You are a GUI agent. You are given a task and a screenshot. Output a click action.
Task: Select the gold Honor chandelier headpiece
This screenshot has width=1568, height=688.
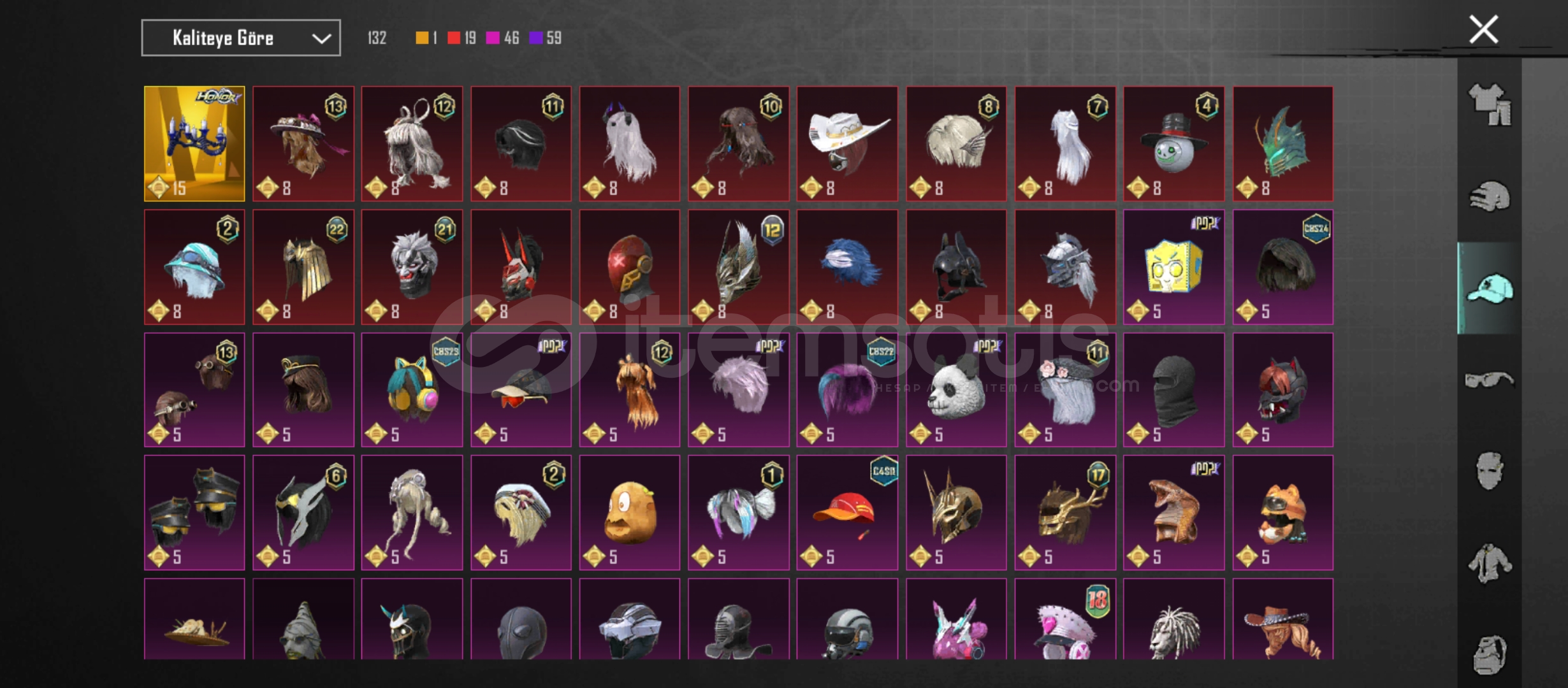point(194,144)
